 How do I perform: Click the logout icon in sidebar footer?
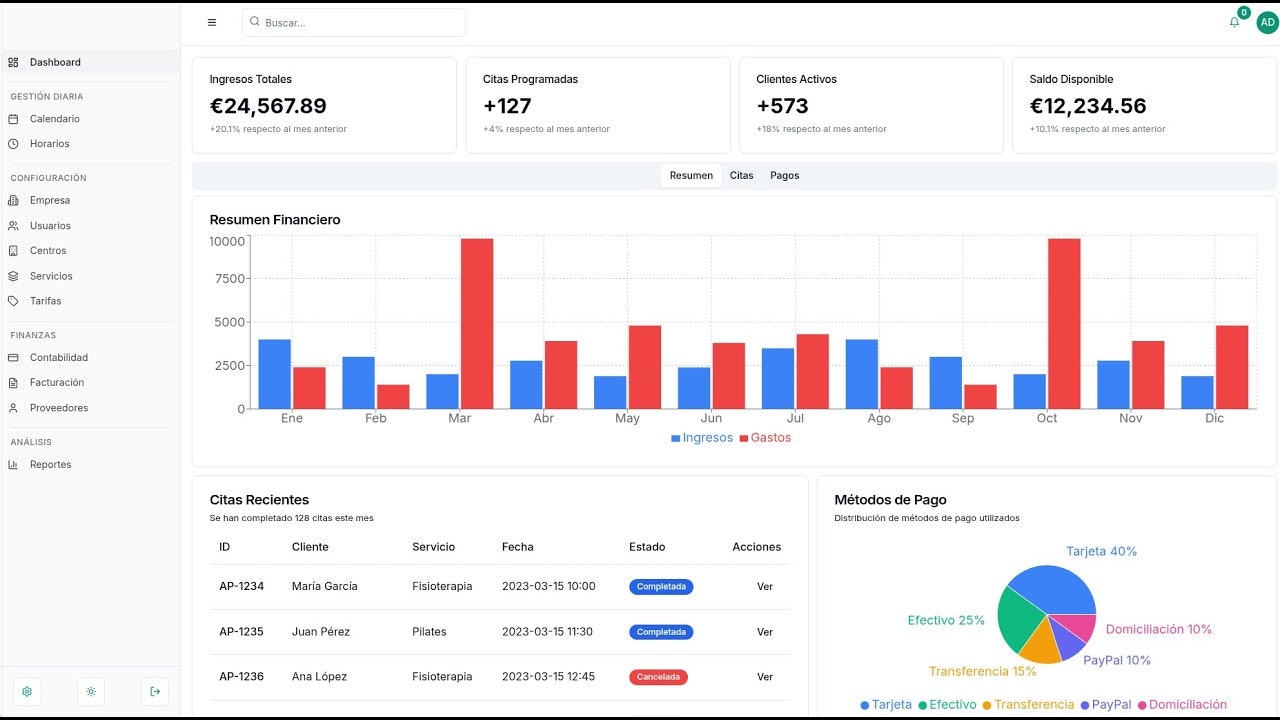(155, 691)
